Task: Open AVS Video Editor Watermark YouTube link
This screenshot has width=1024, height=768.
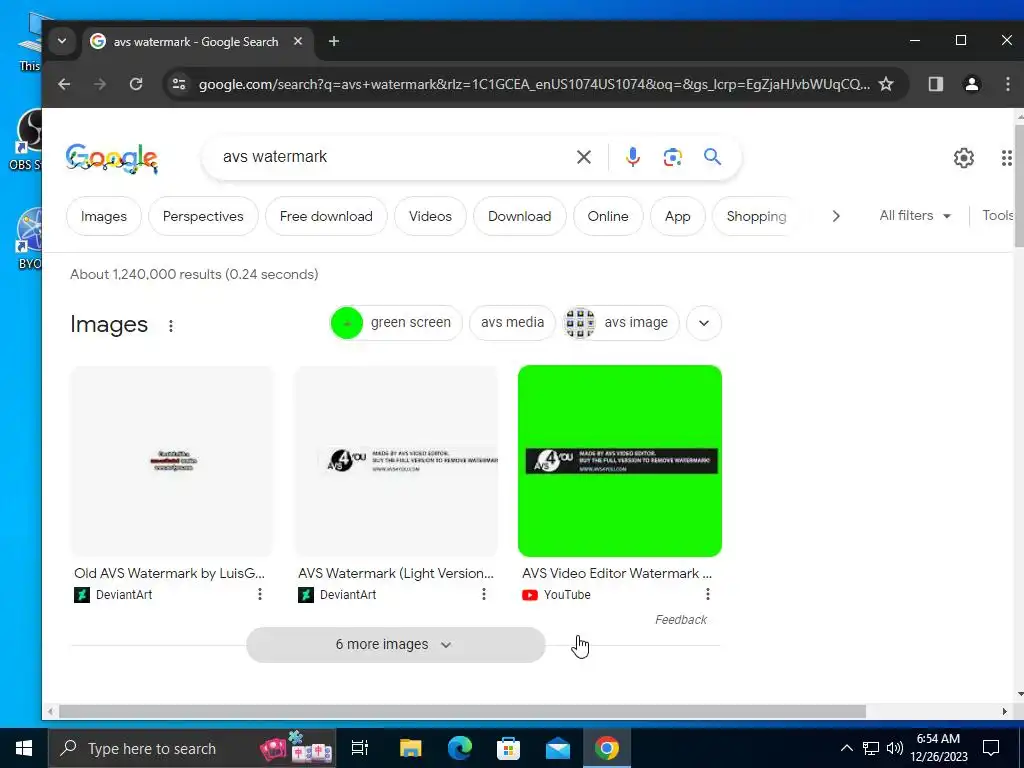Action: [617, 573]
